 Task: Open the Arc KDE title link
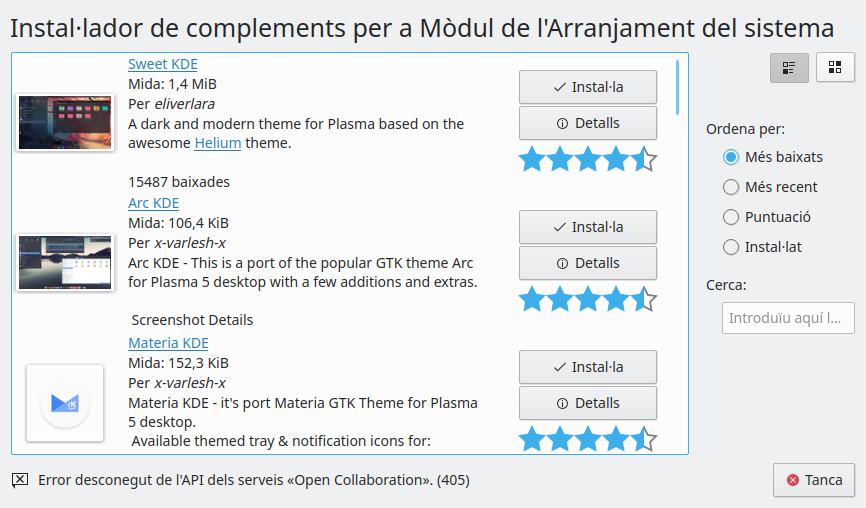153,203
